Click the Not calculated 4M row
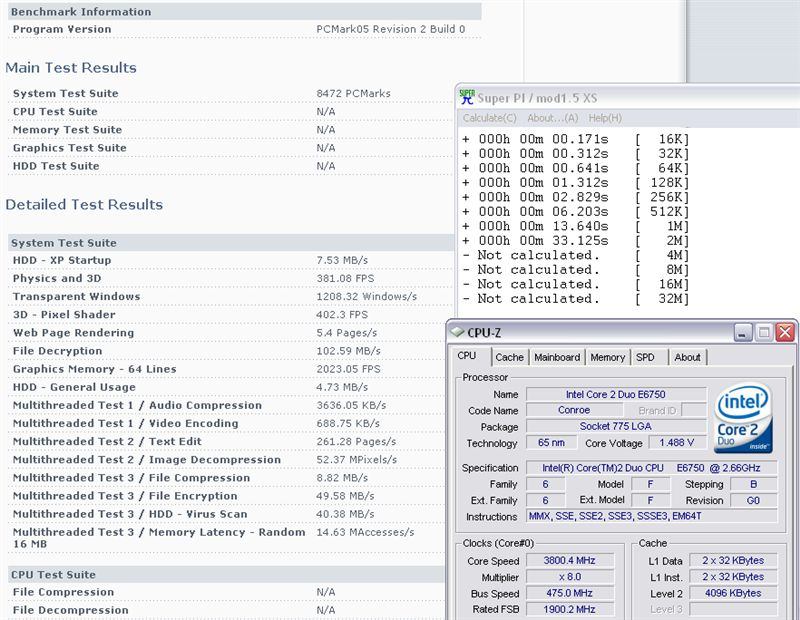The image size is (800, 620). [576, 255]
